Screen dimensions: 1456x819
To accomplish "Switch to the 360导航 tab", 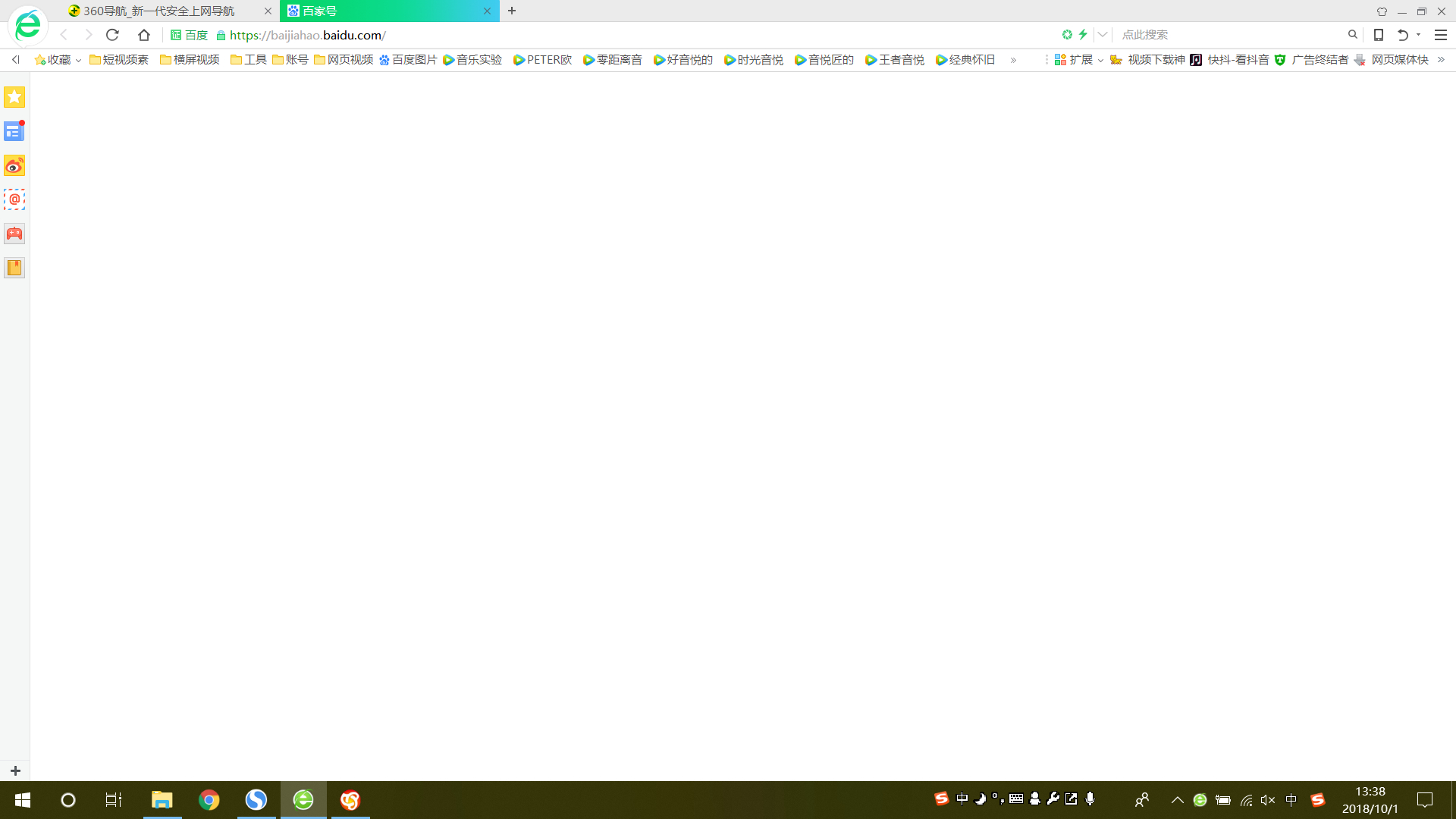I will (x=159, y=11).
